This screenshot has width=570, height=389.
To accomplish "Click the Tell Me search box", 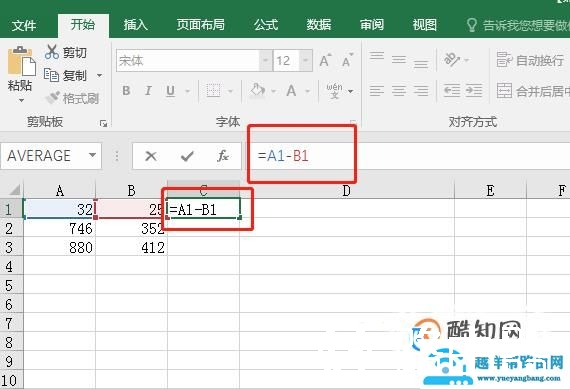I will point(518,25).
